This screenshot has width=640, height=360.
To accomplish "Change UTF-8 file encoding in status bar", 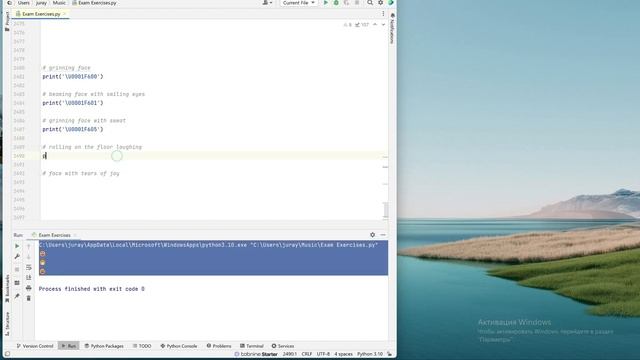I will pos(323,354).
